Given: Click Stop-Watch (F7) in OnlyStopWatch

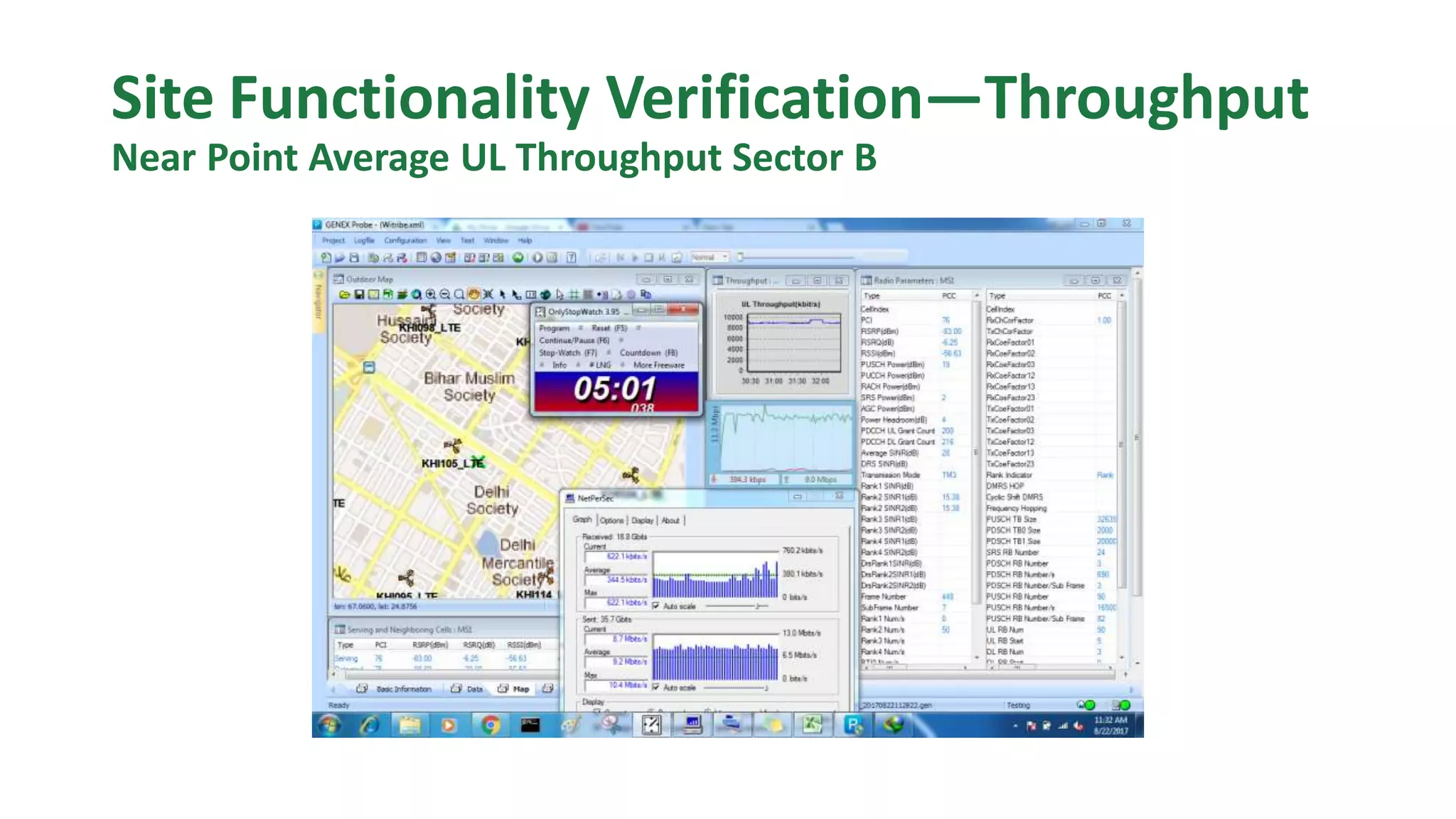Looking at the screenshot, I should coord(568,353).
